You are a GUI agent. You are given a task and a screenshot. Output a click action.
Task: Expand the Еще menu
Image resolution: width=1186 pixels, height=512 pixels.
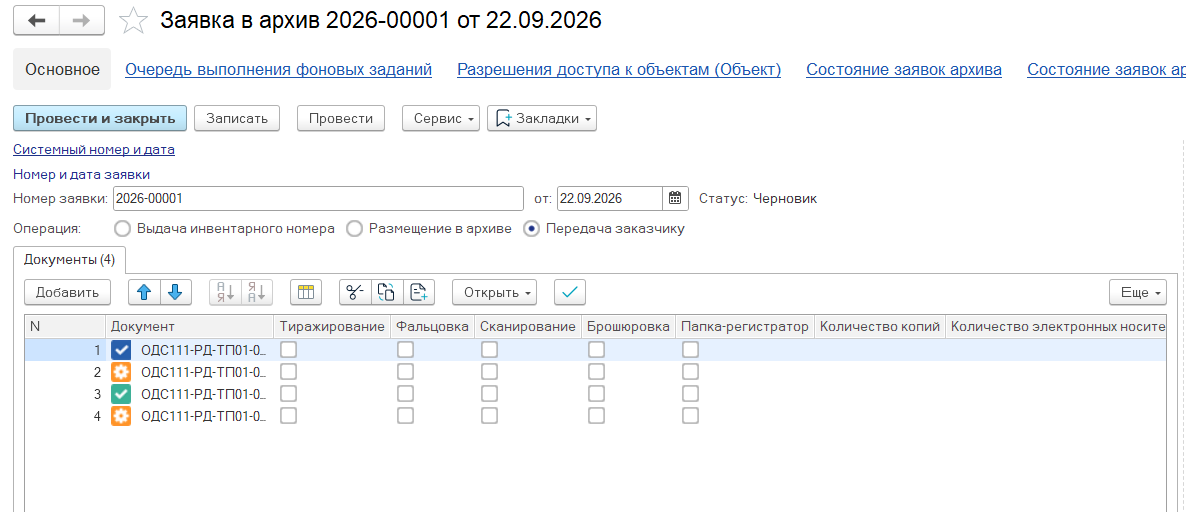coord(1138,292)
